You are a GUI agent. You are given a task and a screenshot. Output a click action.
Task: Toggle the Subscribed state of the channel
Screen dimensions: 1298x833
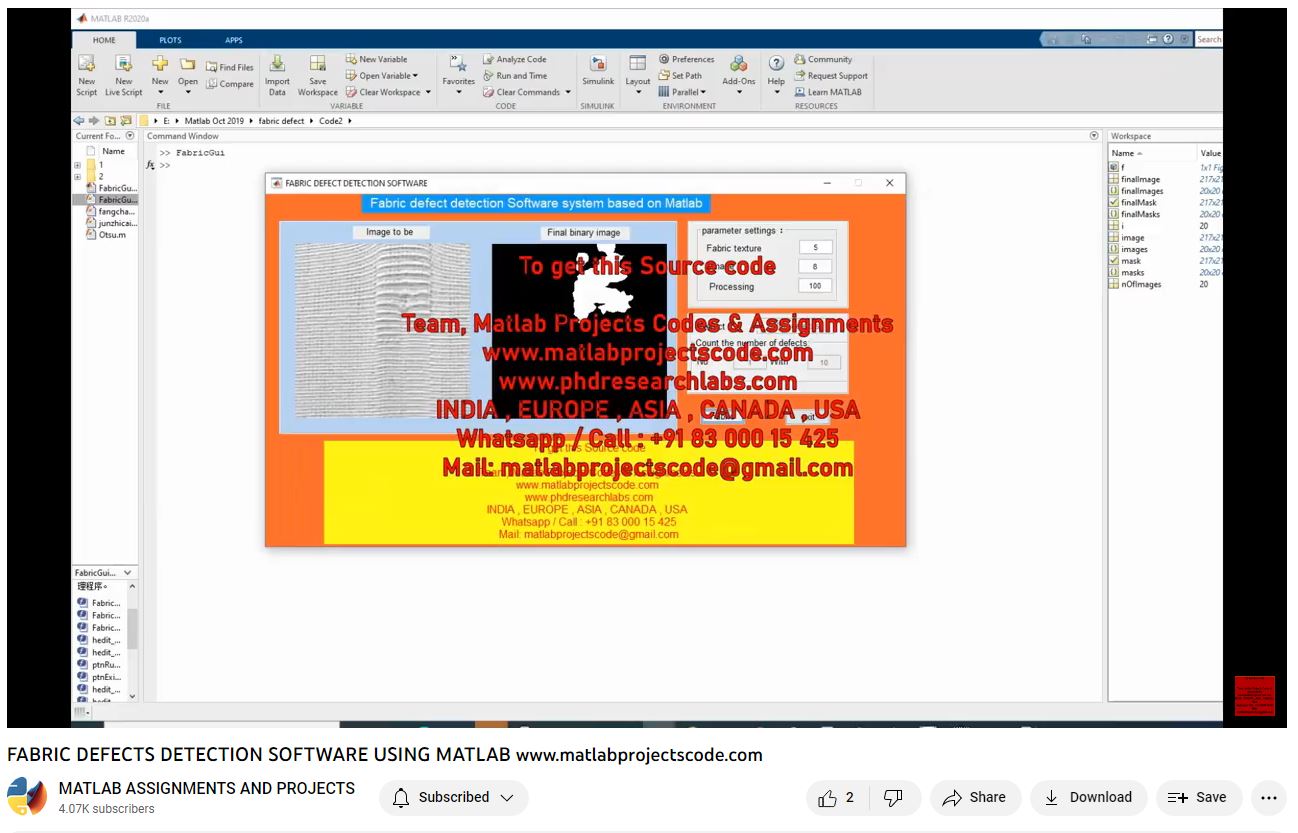point(453,797)
